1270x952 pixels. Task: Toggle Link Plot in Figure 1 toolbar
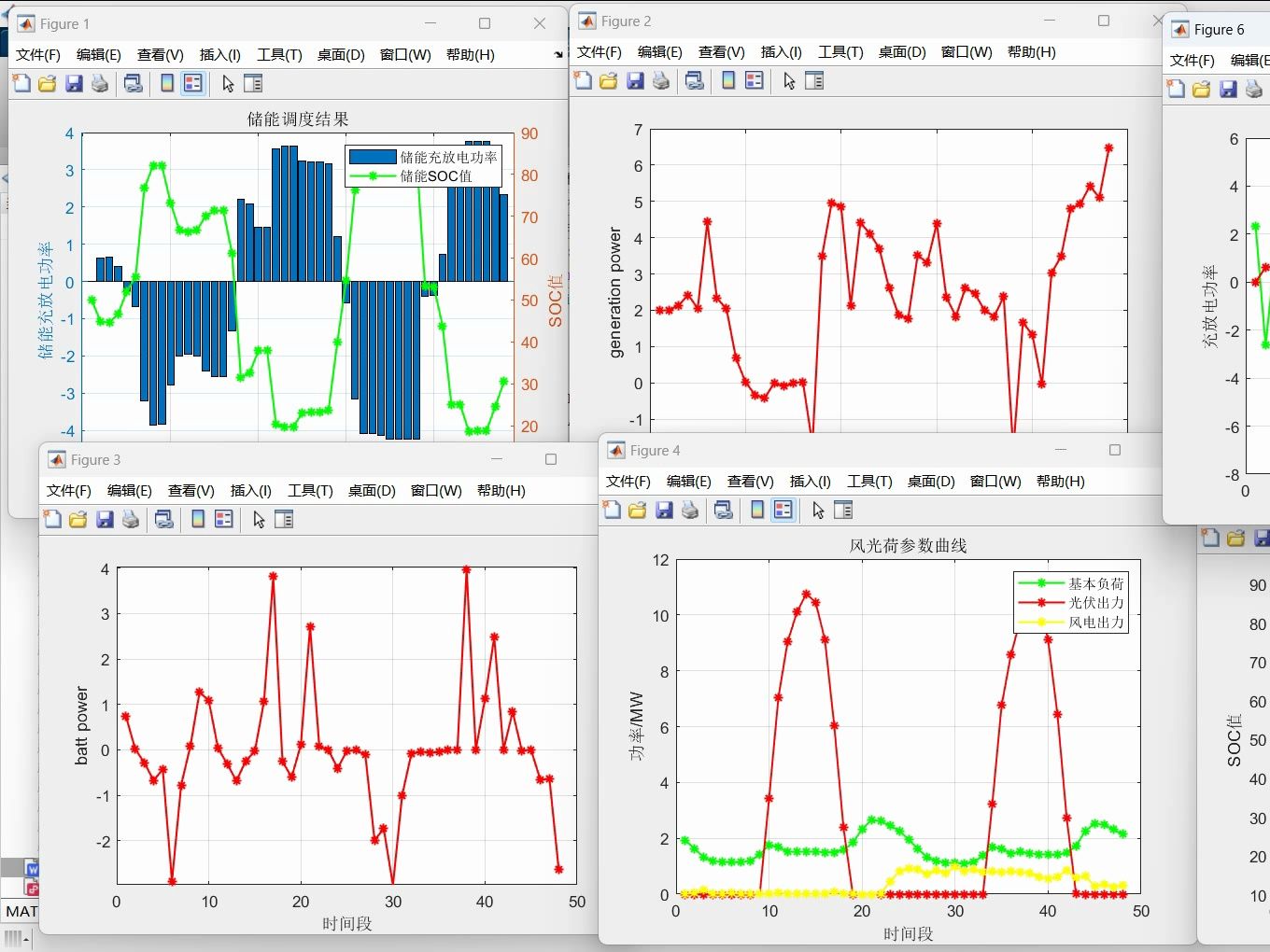(x=134, y=83)
